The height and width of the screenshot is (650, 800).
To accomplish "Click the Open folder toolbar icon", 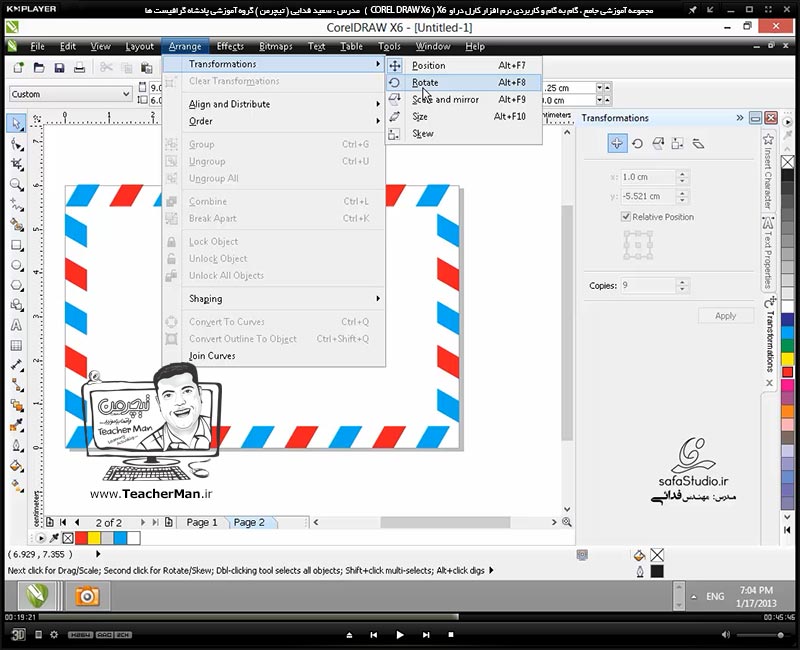I will [x=39, y=67].
